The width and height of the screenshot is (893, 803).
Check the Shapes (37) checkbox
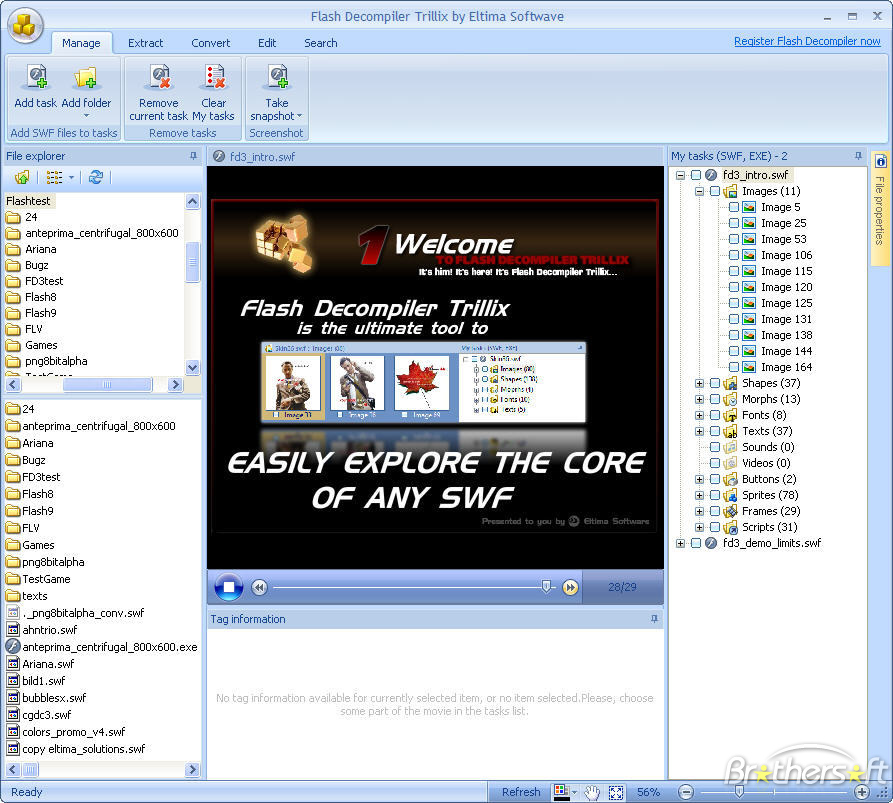715,383
